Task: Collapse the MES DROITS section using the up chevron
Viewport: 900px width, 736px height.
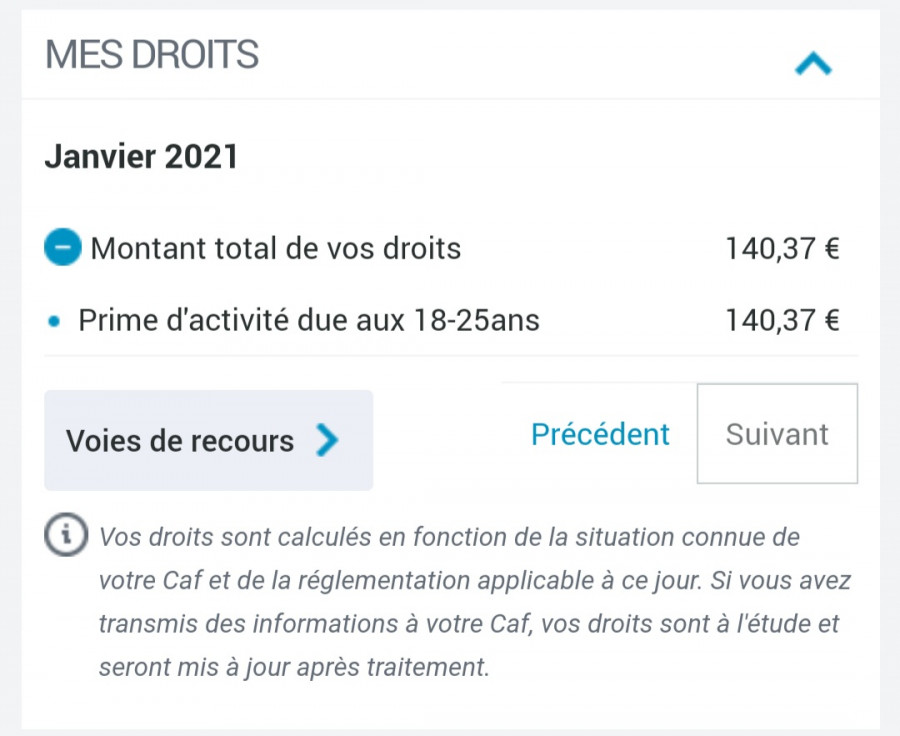Action: click(x=813, y=63)
